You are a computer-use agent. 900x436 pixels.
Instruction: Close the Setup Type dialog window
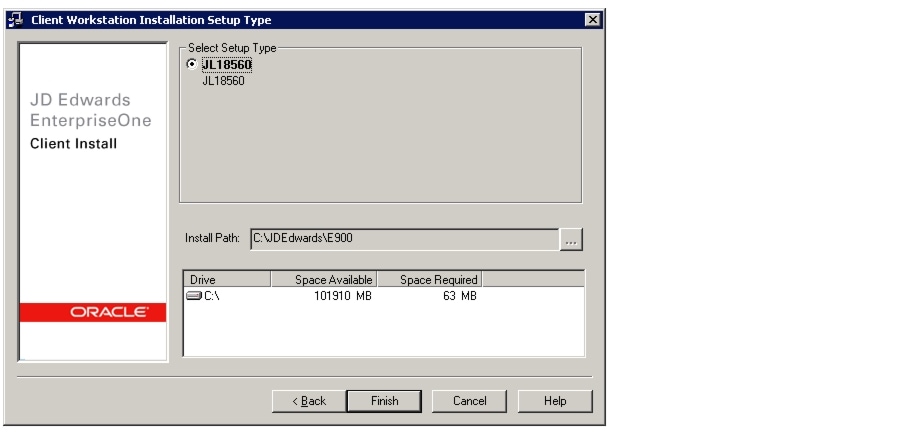[x=592, y=20]
